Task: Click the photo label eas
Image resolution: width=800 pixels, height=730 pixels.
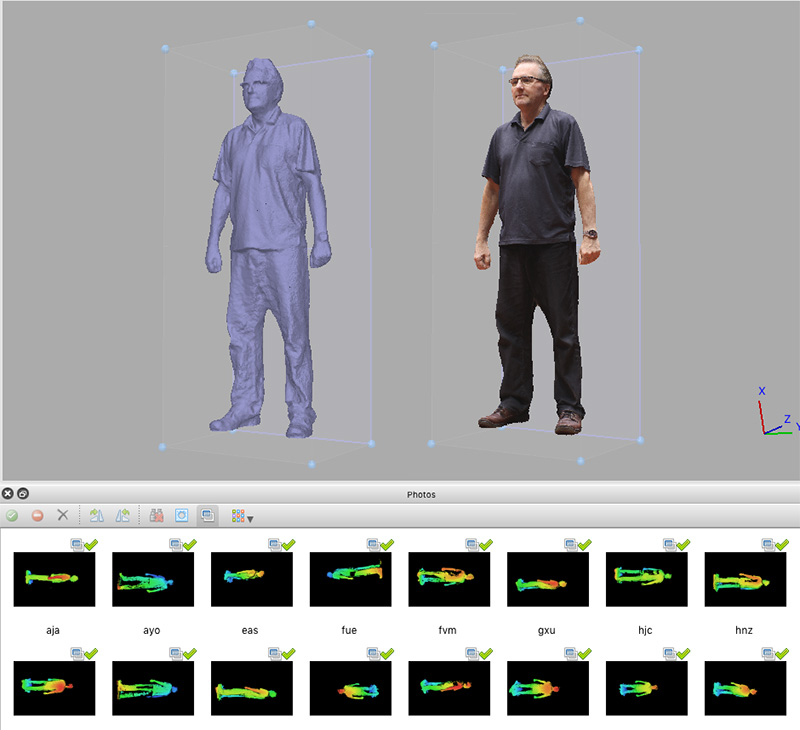Action: point(250,631)
